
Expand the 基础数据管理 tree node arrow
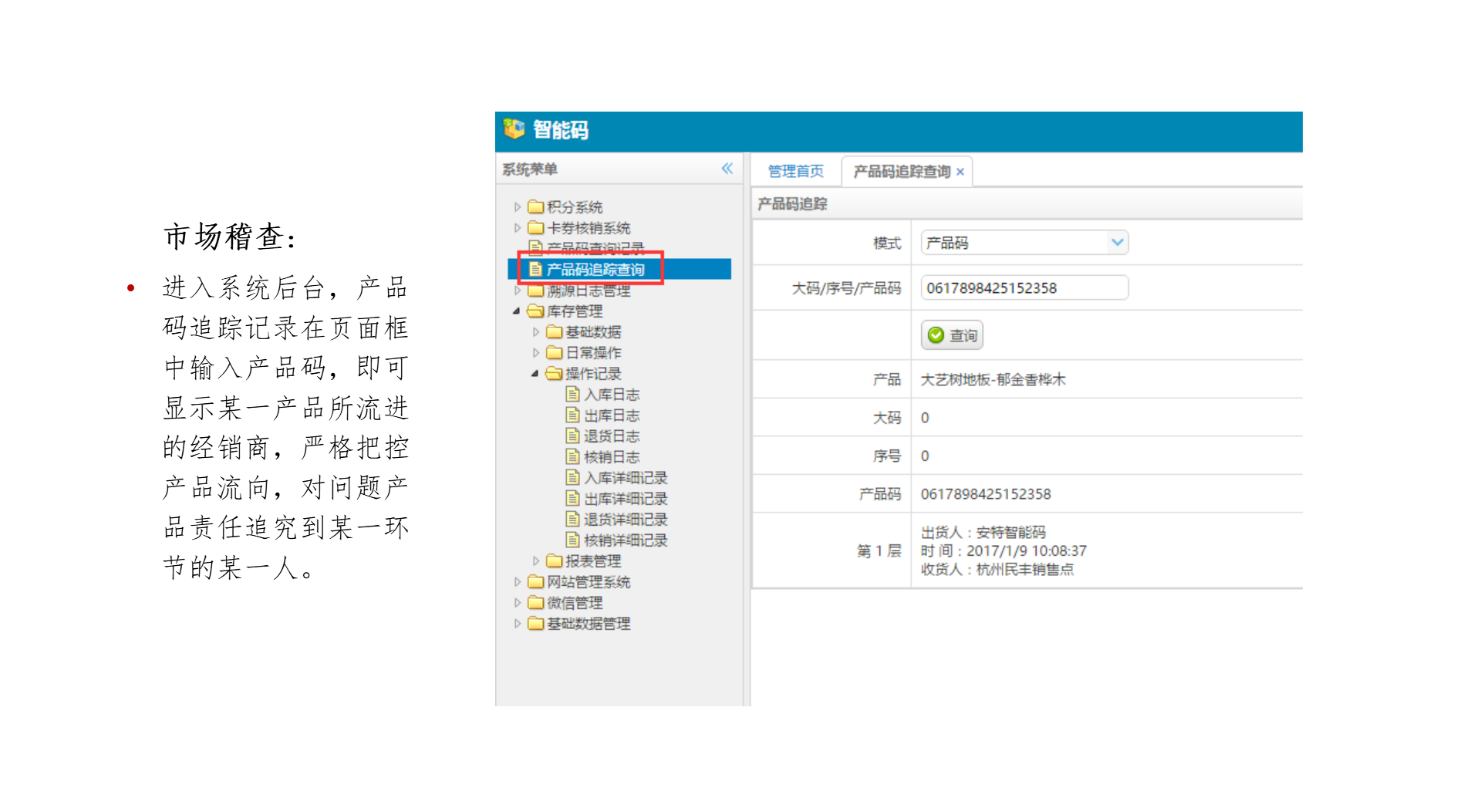point(518,623)
